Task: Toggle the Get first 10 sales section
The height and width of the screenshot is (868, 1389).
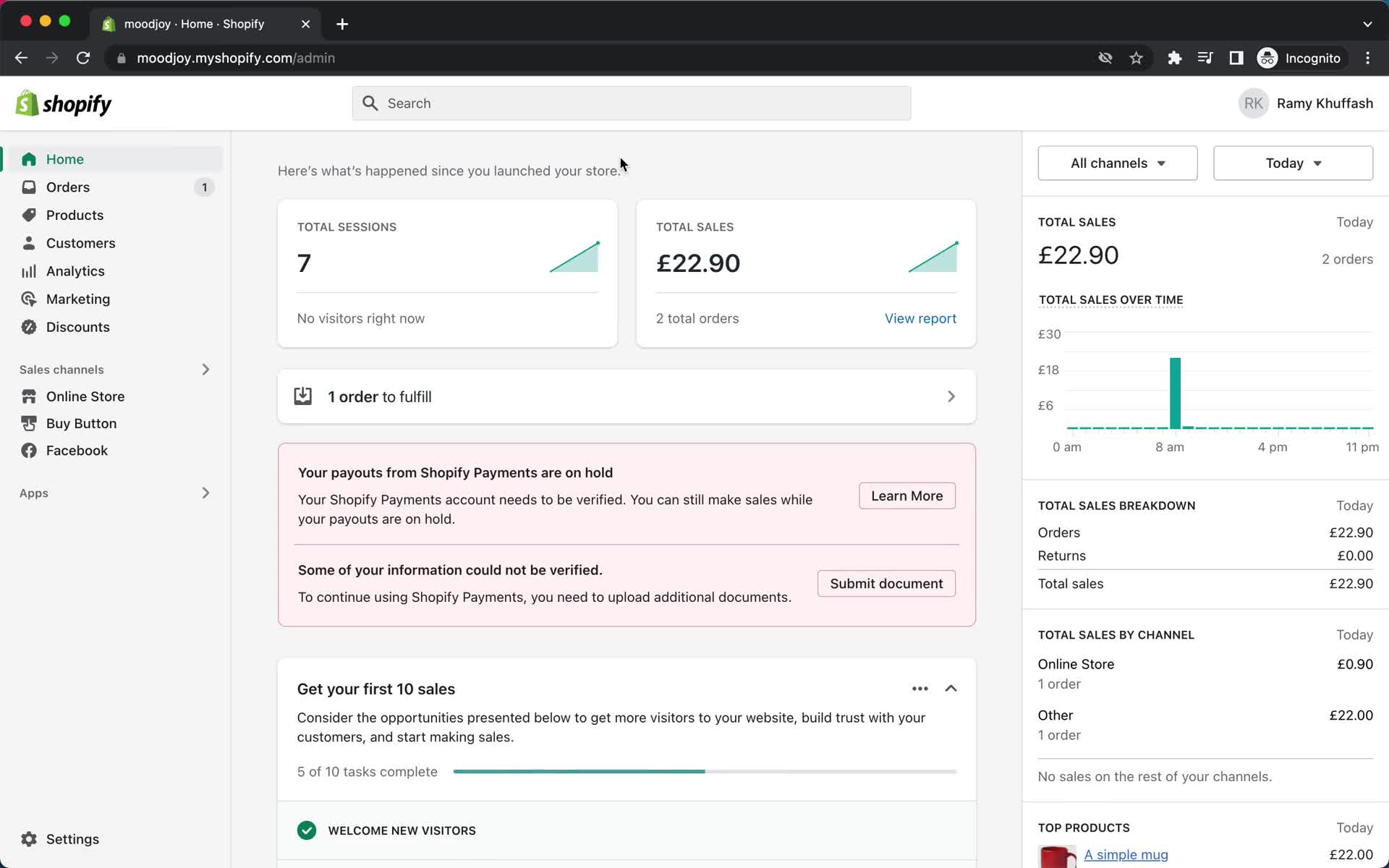Action: pyautogui.click(x=951, y=688)
